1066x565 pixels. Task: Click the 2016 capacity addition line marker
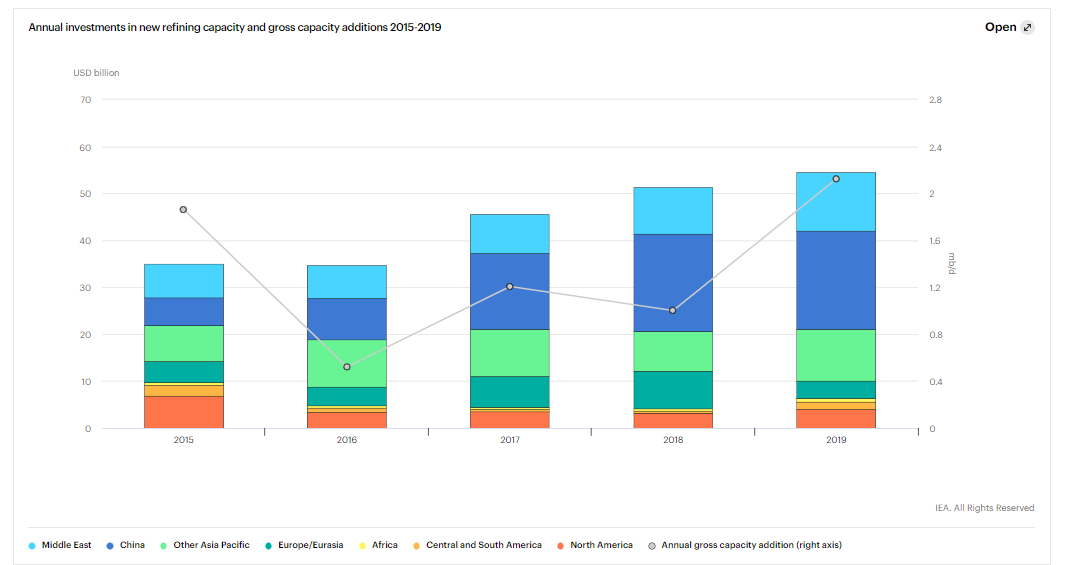tap(347, 366)
